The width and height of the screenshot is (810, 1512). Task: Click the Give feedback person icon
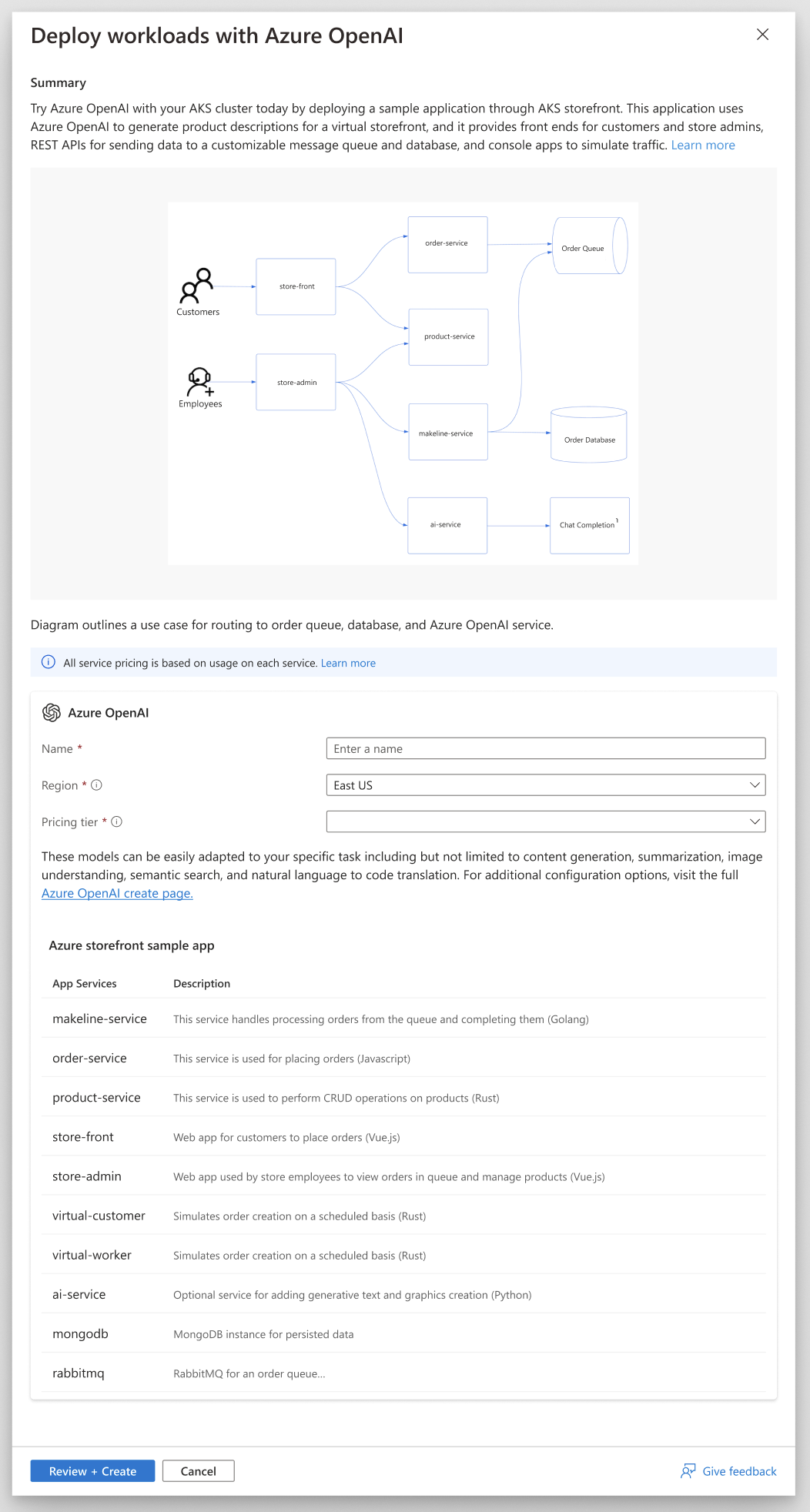click(688, 1471)
